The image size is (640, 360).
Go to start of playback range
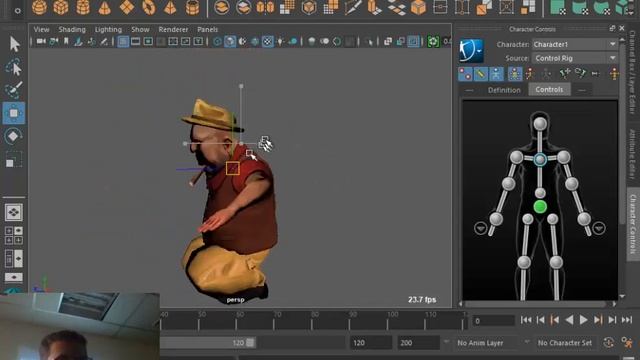coord(526,320)
